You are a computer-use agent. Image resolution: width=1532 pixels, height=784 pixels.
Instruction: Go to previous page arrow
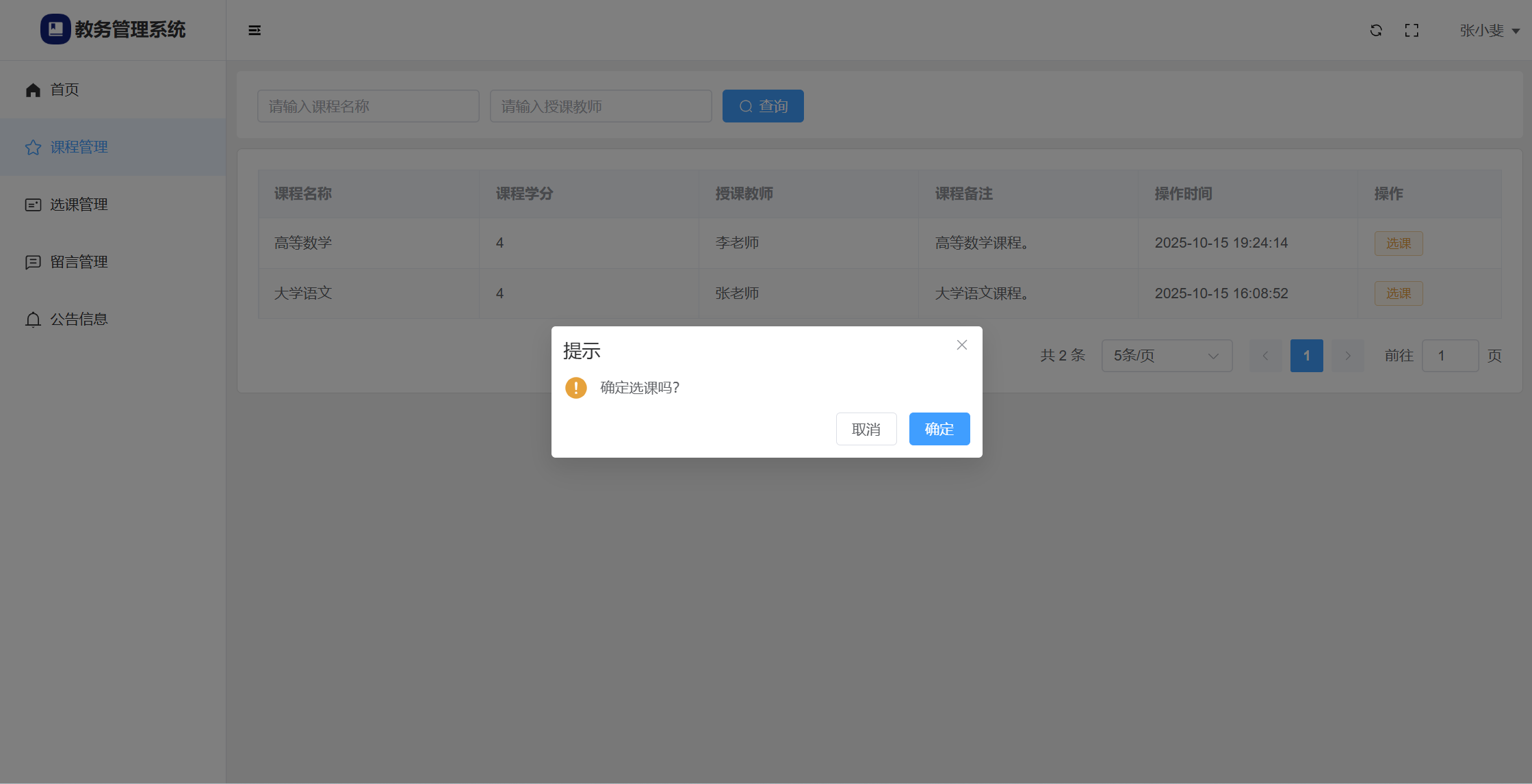click(1265, 356)
